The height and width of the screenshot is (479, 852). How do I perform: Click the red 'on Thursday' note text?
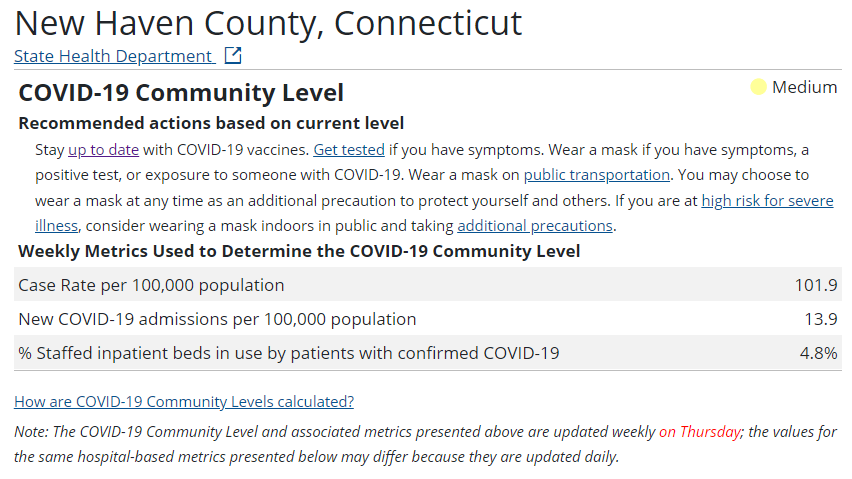click(700, 432)
